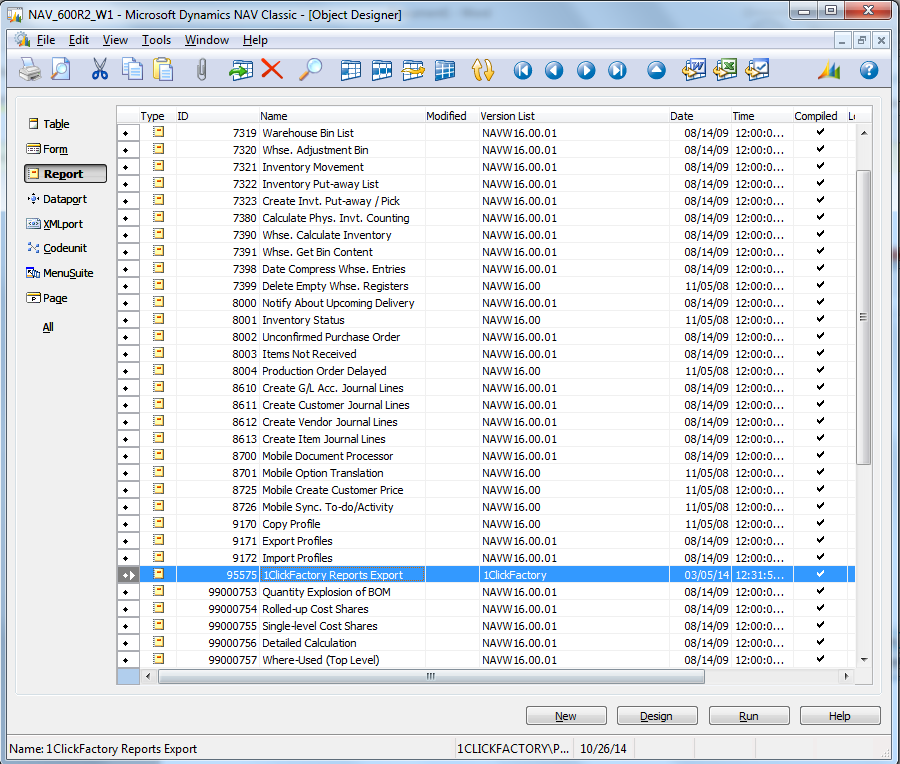Toggle Compiled checkmark for Warehouse Bin List
The image size is (900, 764).
820,133
